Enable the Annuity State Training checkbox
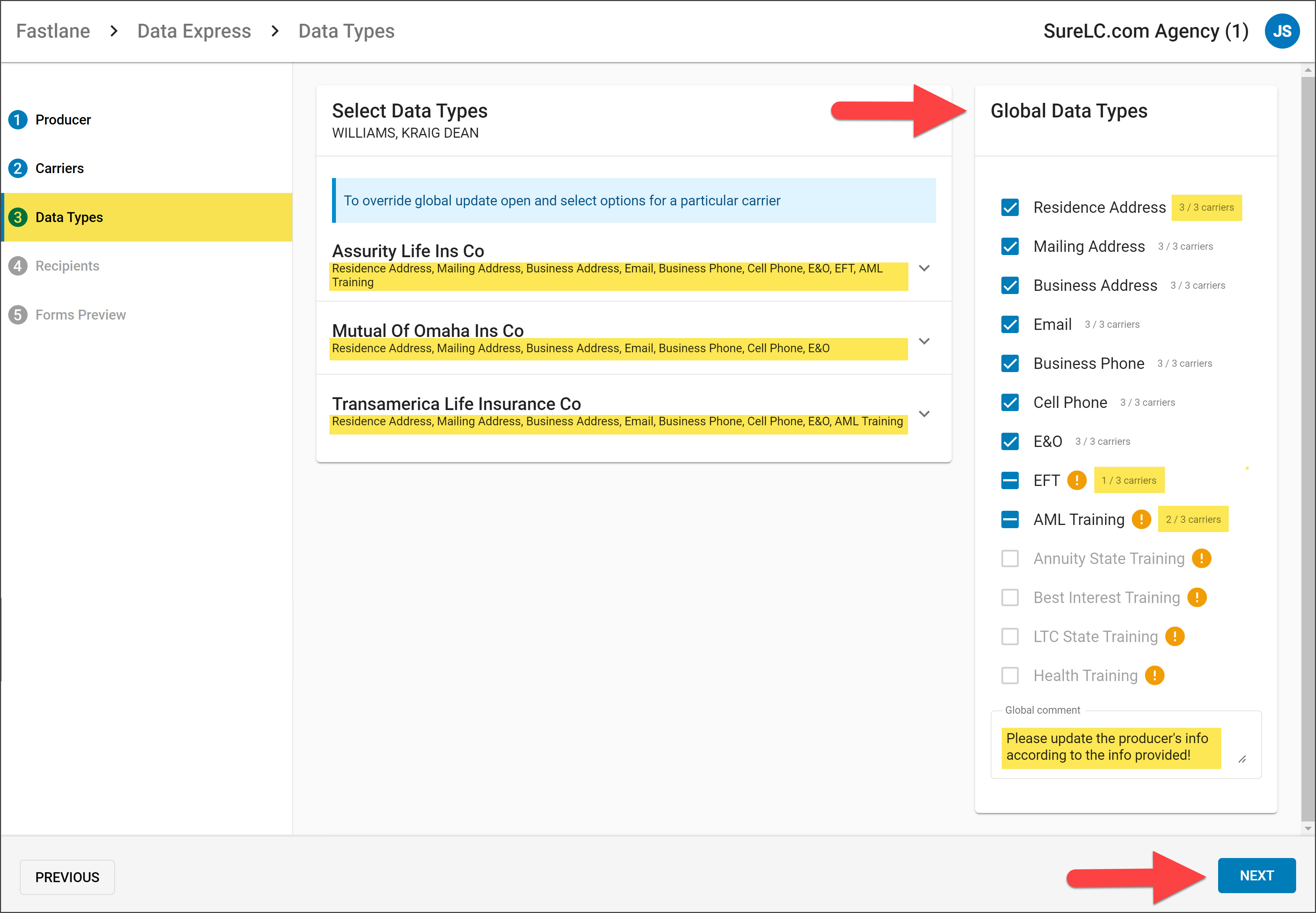 [x=1010, y=558]
